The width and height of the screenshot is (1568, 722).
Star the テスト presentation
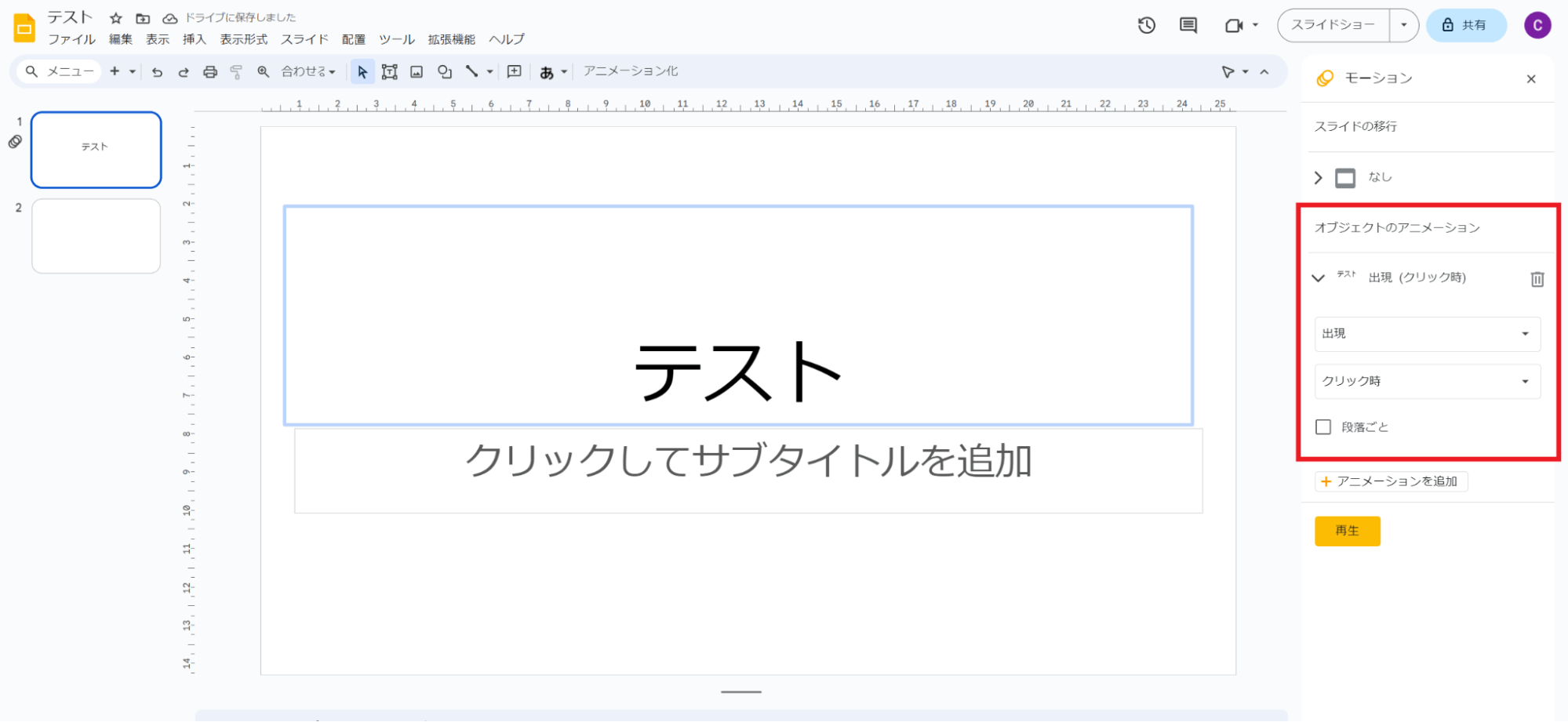point(116,18)
